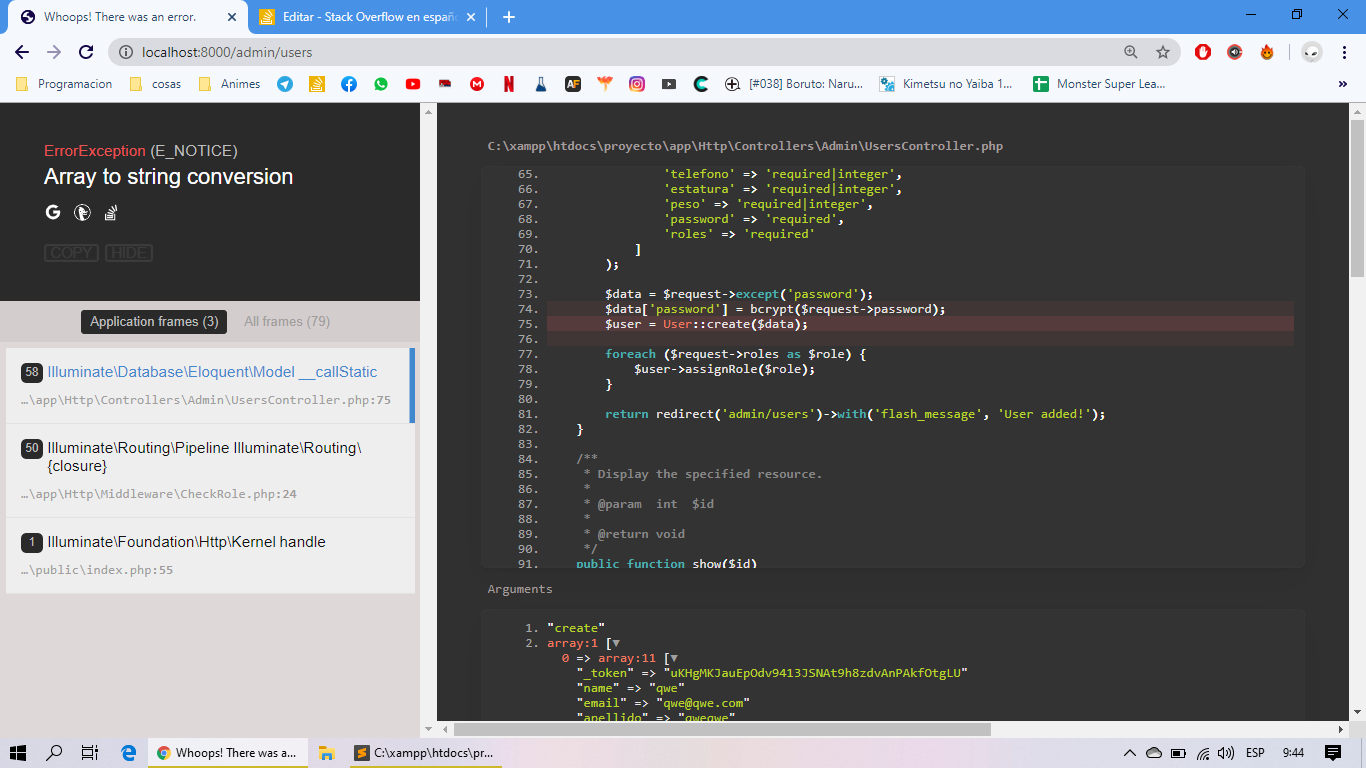Reload the current page

(x=86, y=52)
